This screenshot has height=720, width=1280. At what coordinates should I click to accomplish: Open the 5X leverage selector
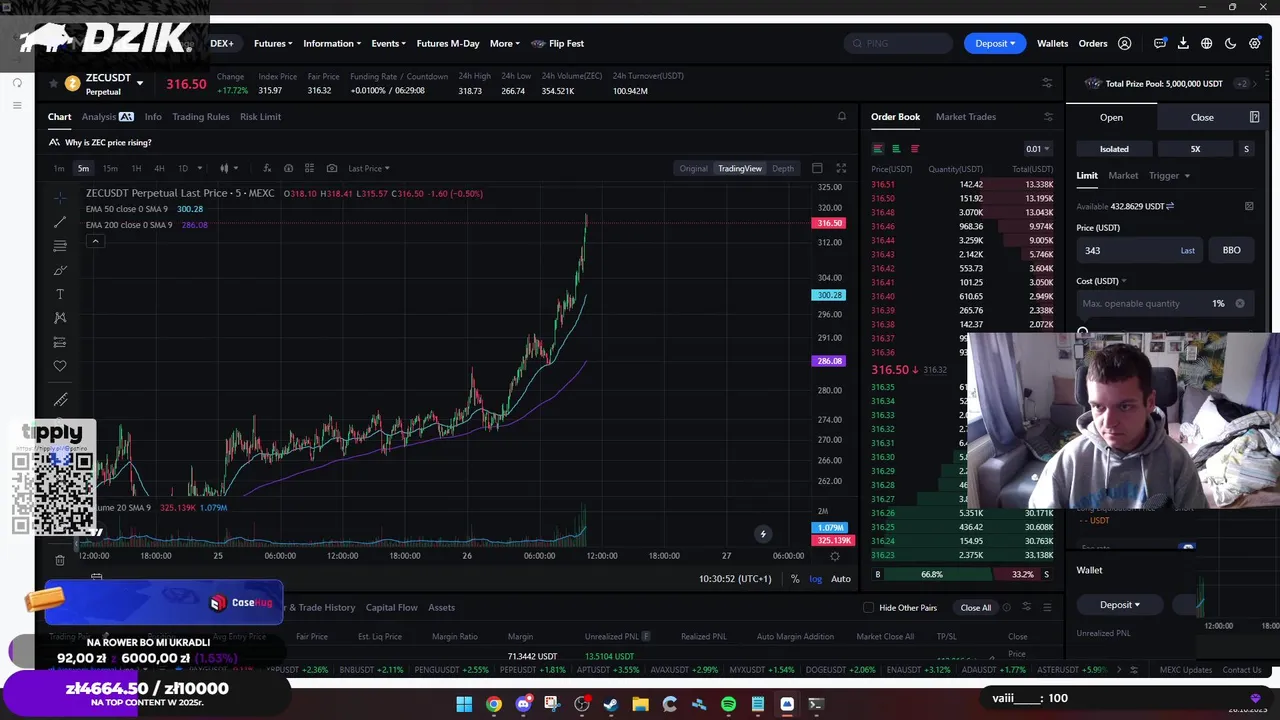1195,149
